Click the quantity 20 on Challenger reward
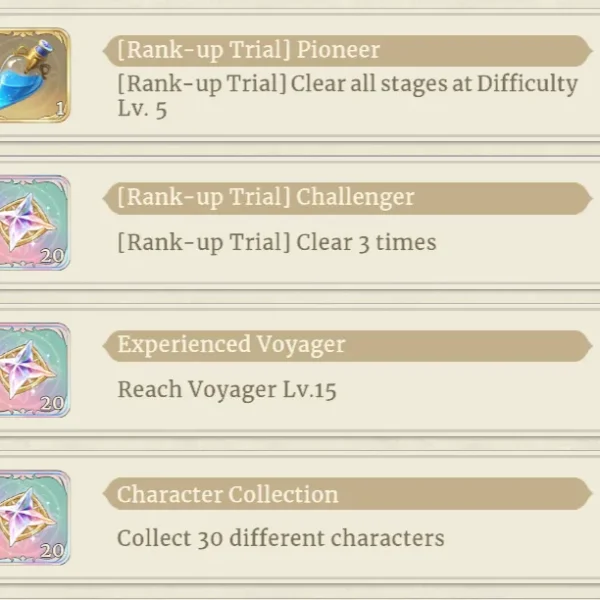Viewport: 600px width, 600px height. [52, 256]
